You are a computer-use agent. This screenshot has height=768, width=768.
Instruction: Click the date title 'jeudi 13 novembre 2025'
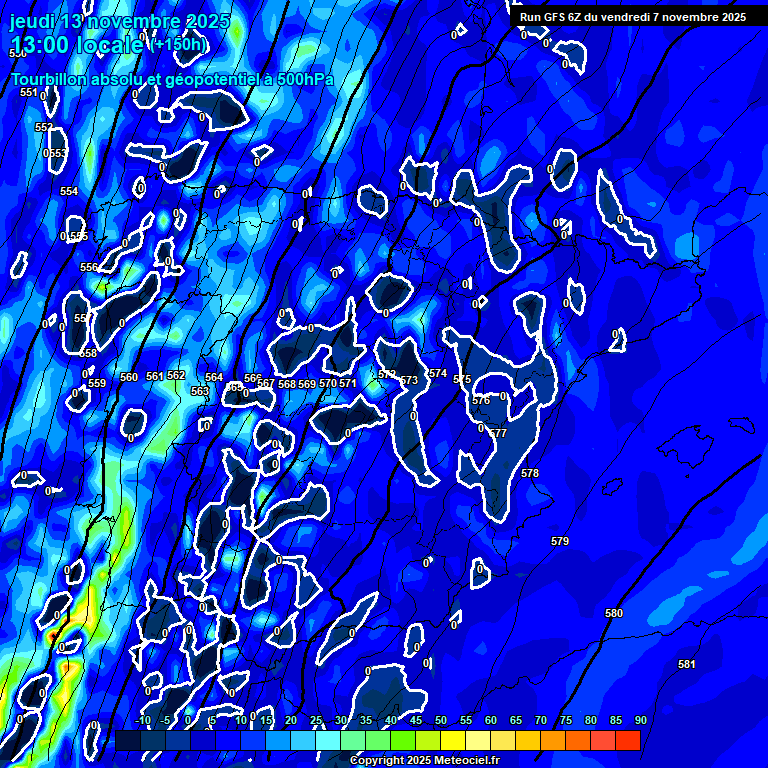coord(120,21)
